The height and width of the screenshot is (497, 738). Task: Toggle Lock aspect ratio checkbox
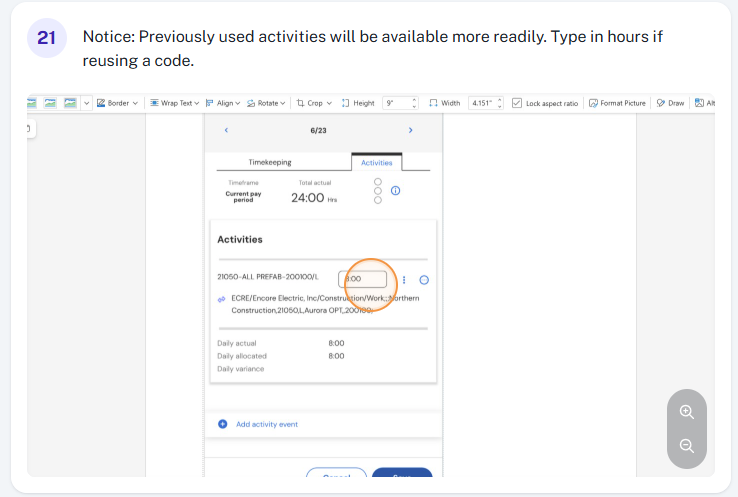pos(517,103)
